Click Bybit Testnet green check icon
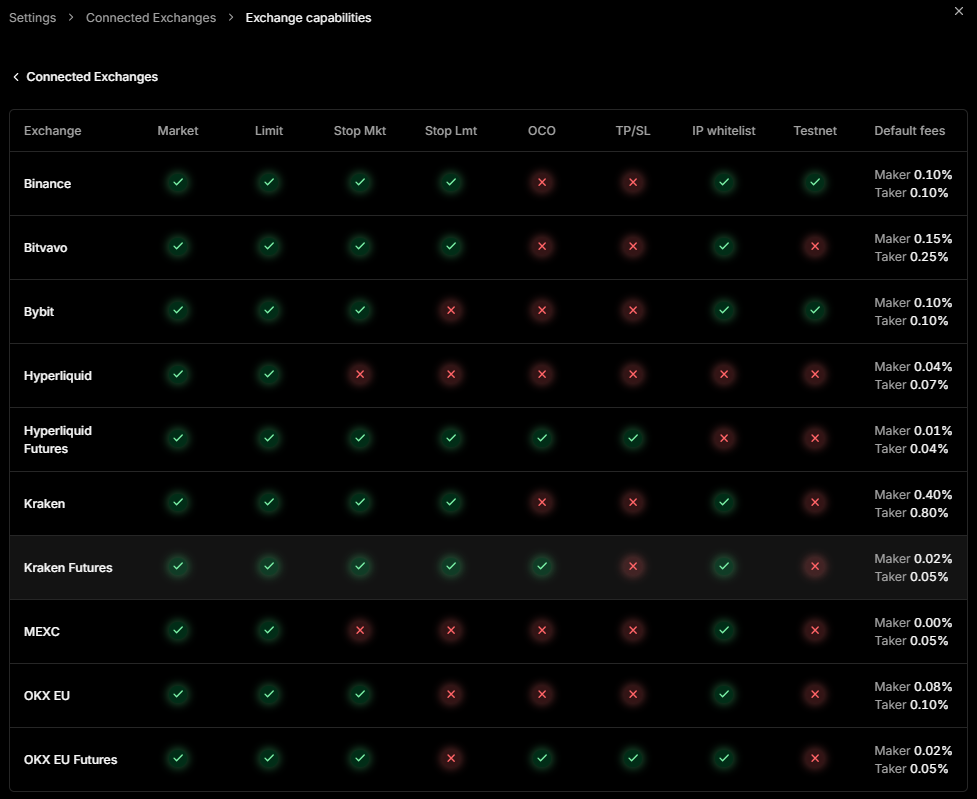Viewport: 977px width, 799px height. [x=815, y=310]
